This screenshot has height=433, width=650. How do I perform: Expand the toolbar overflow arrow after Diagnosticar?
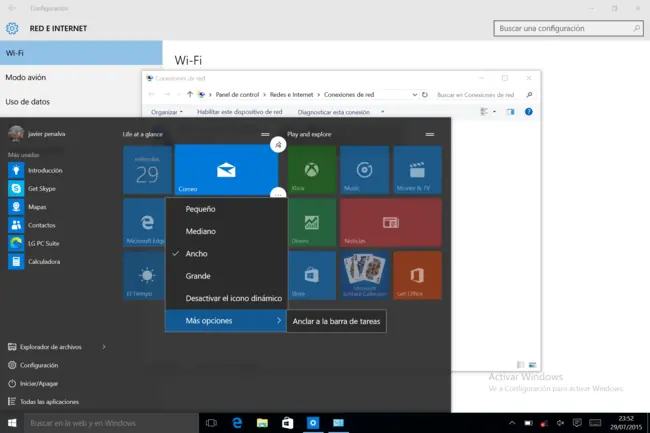(382, 112)
